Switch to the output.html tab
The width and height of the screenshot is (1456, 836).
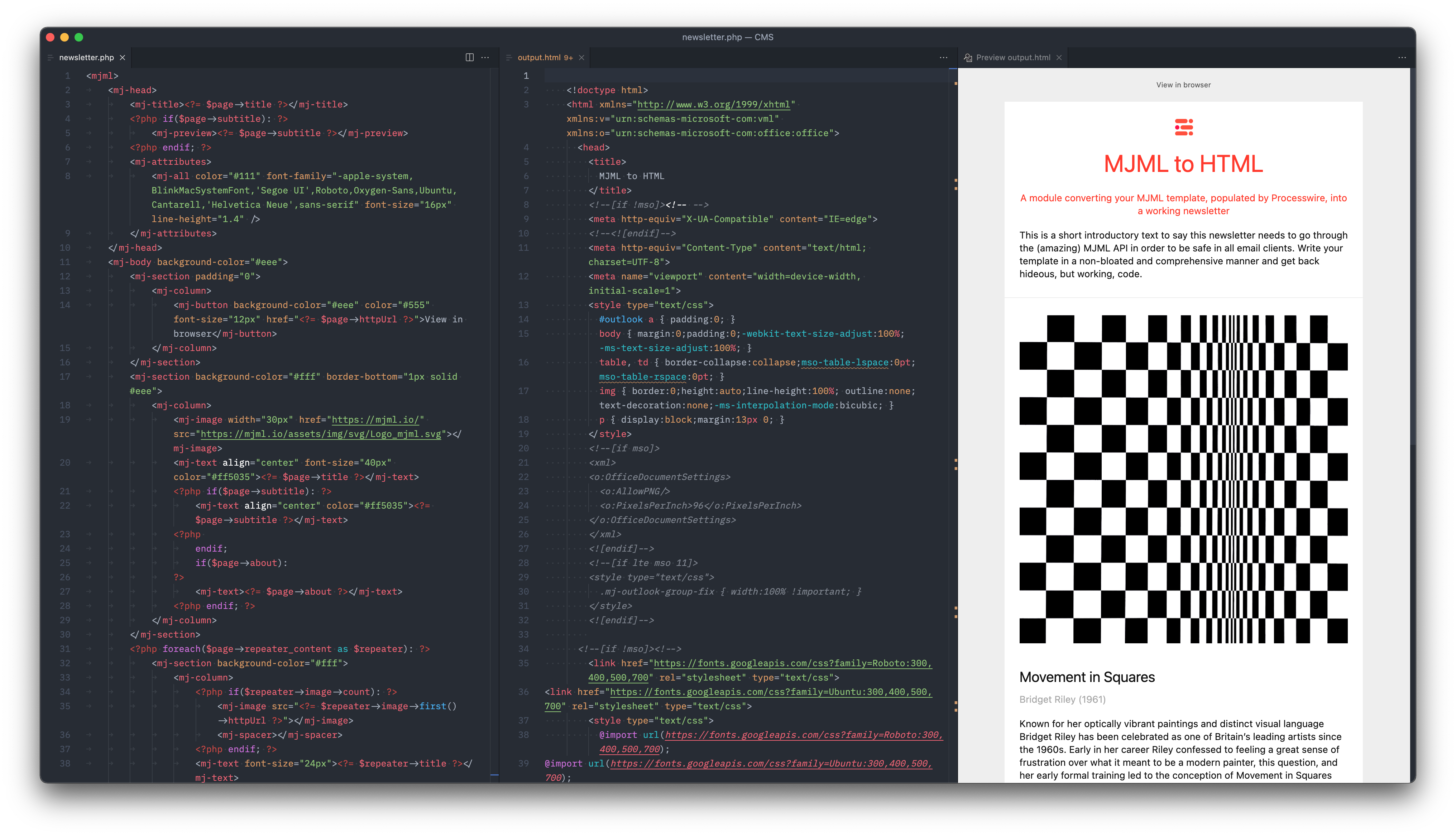click(x=544, y=57)
